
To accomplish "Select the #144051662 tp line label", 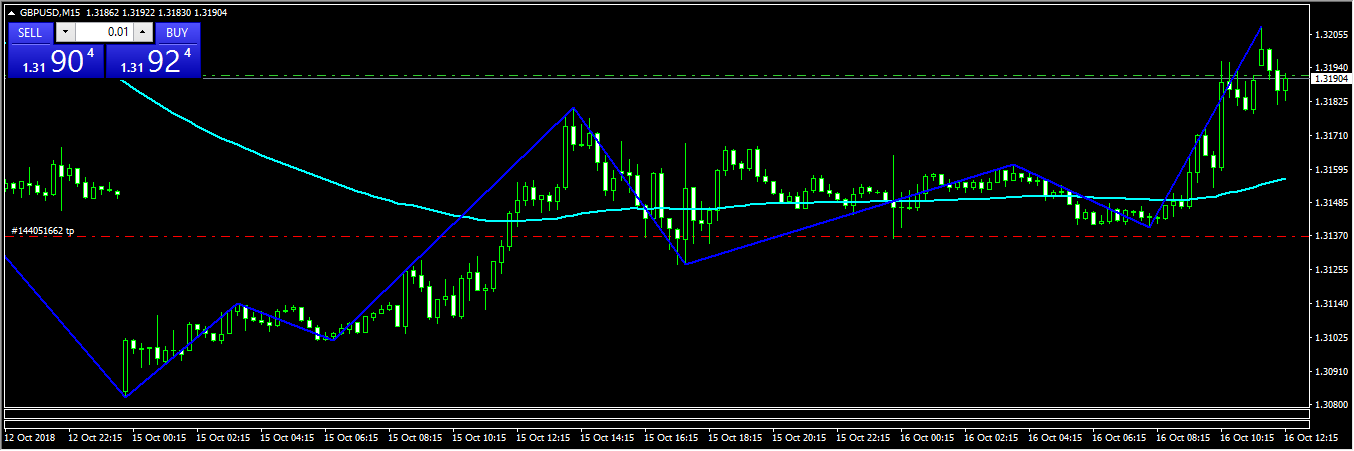I will (x=42, y=231).
